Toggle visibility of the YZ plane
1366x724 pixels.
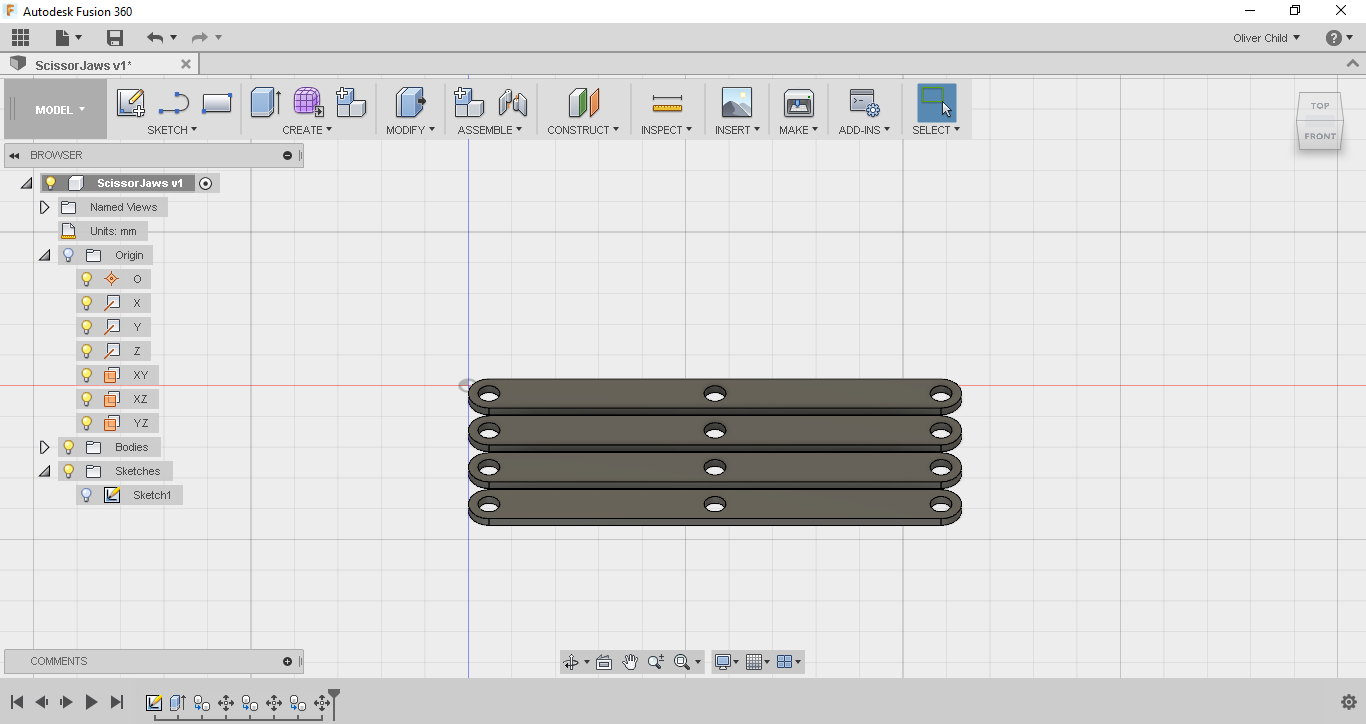(x=87, y=423)
